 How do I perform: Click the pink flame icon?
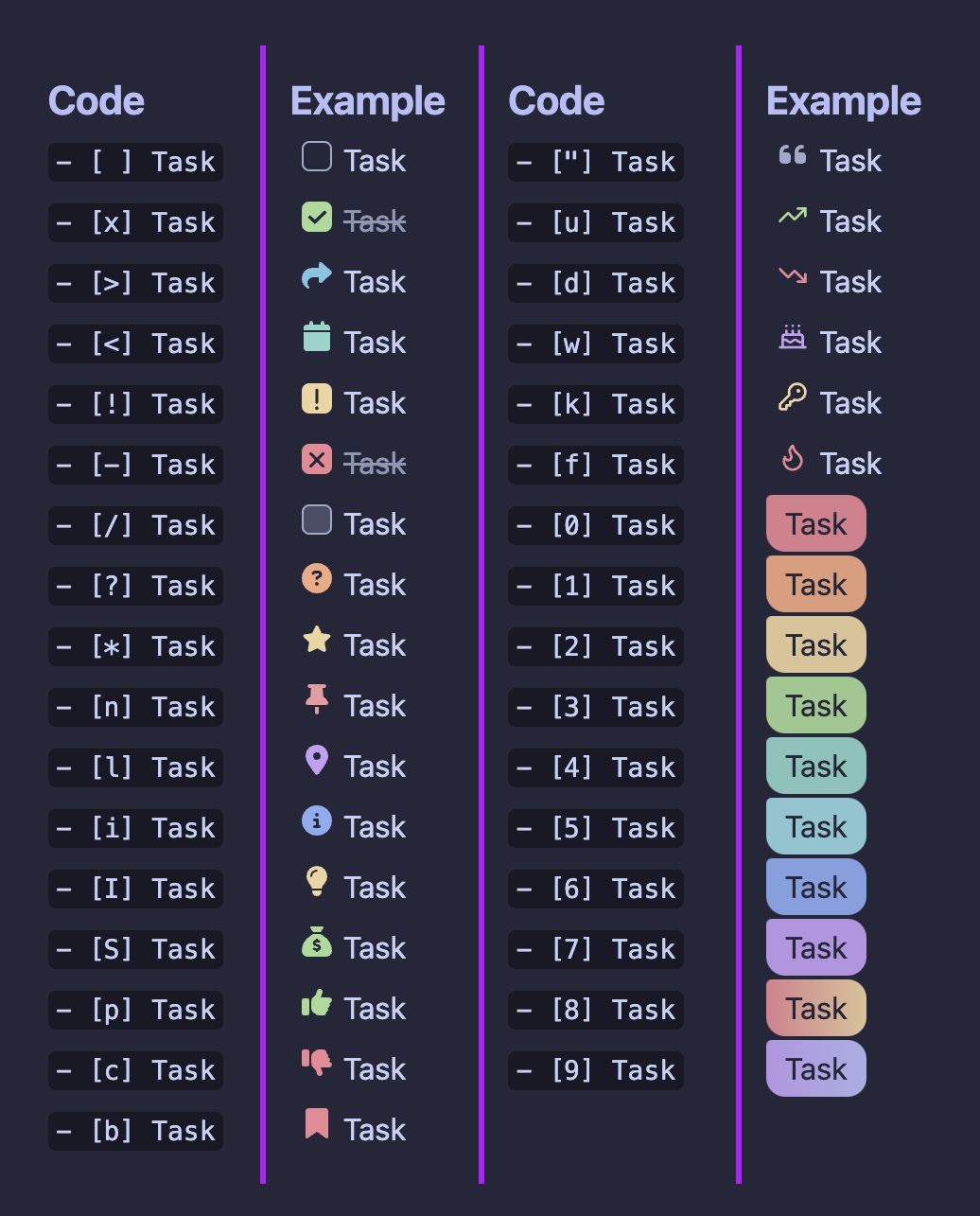pyautogui.click(x=793, y=459)
